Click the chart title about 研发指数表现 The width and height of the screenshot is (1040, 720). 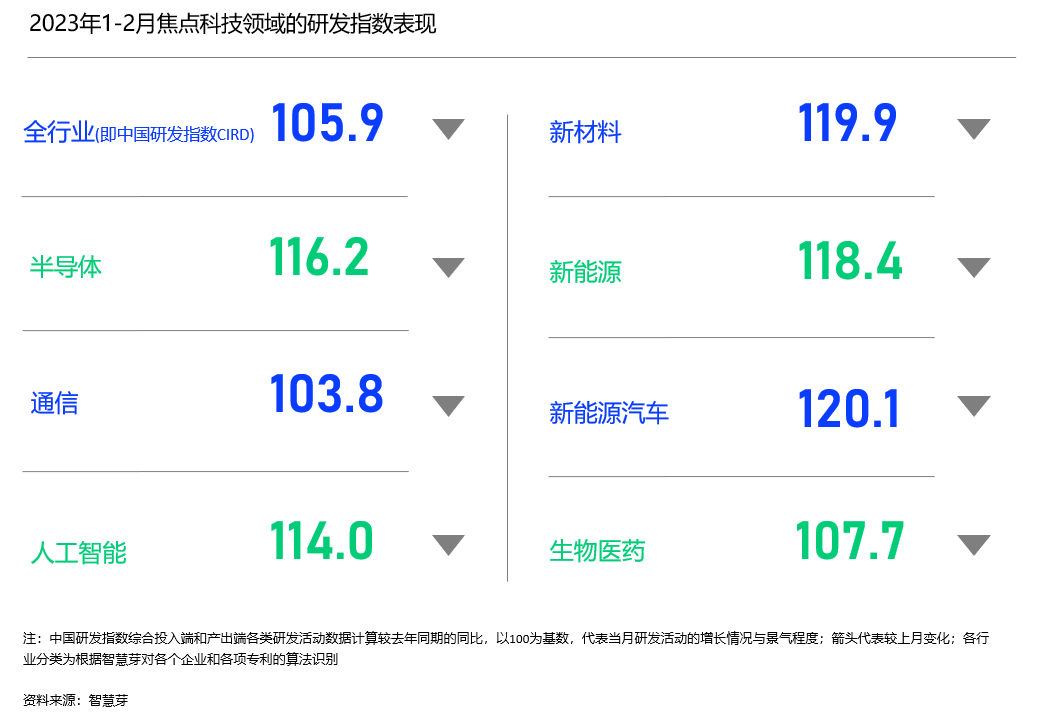233,25
